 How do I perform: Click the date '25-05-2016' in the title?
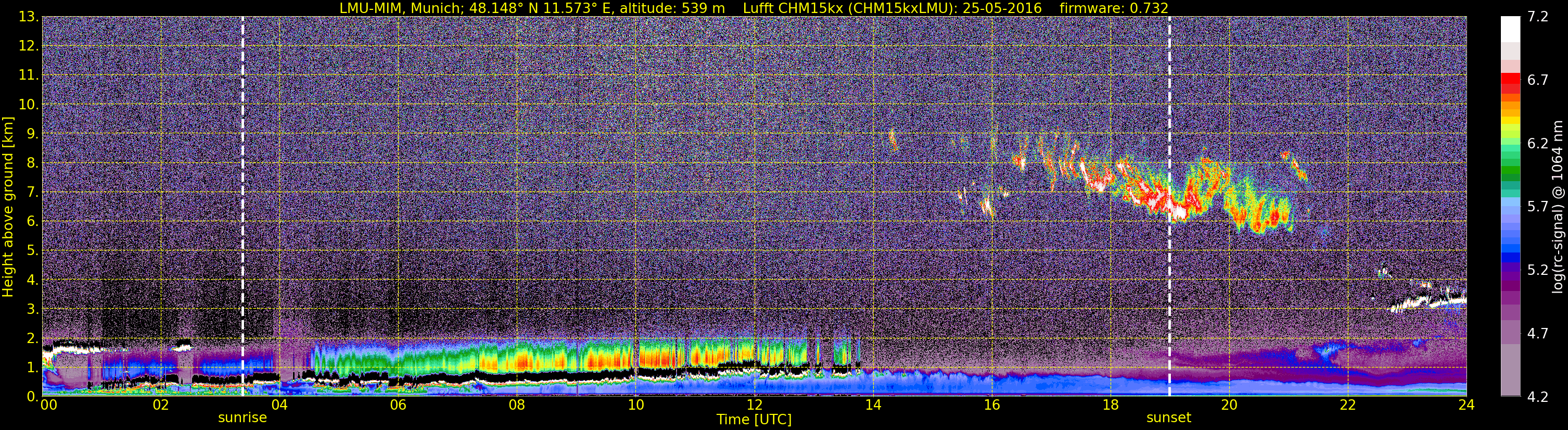pyautogui.click(x=1002, y=8)
